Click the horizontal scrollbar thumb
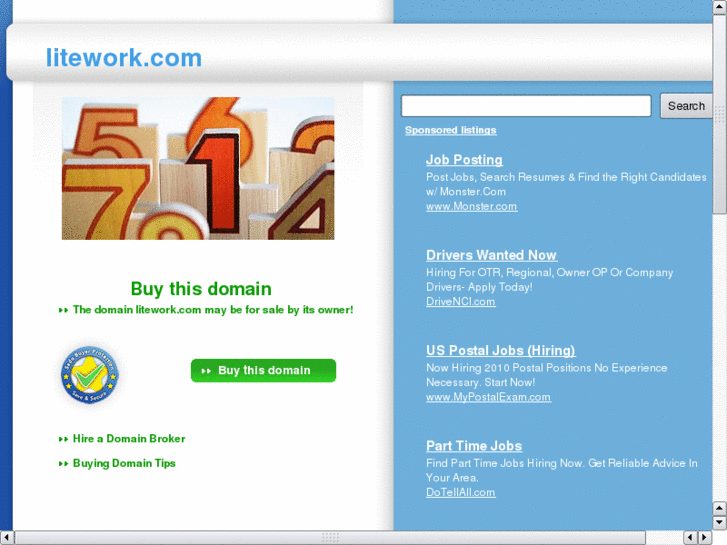This screenshot has height=545, width=727. click(330, 538)
